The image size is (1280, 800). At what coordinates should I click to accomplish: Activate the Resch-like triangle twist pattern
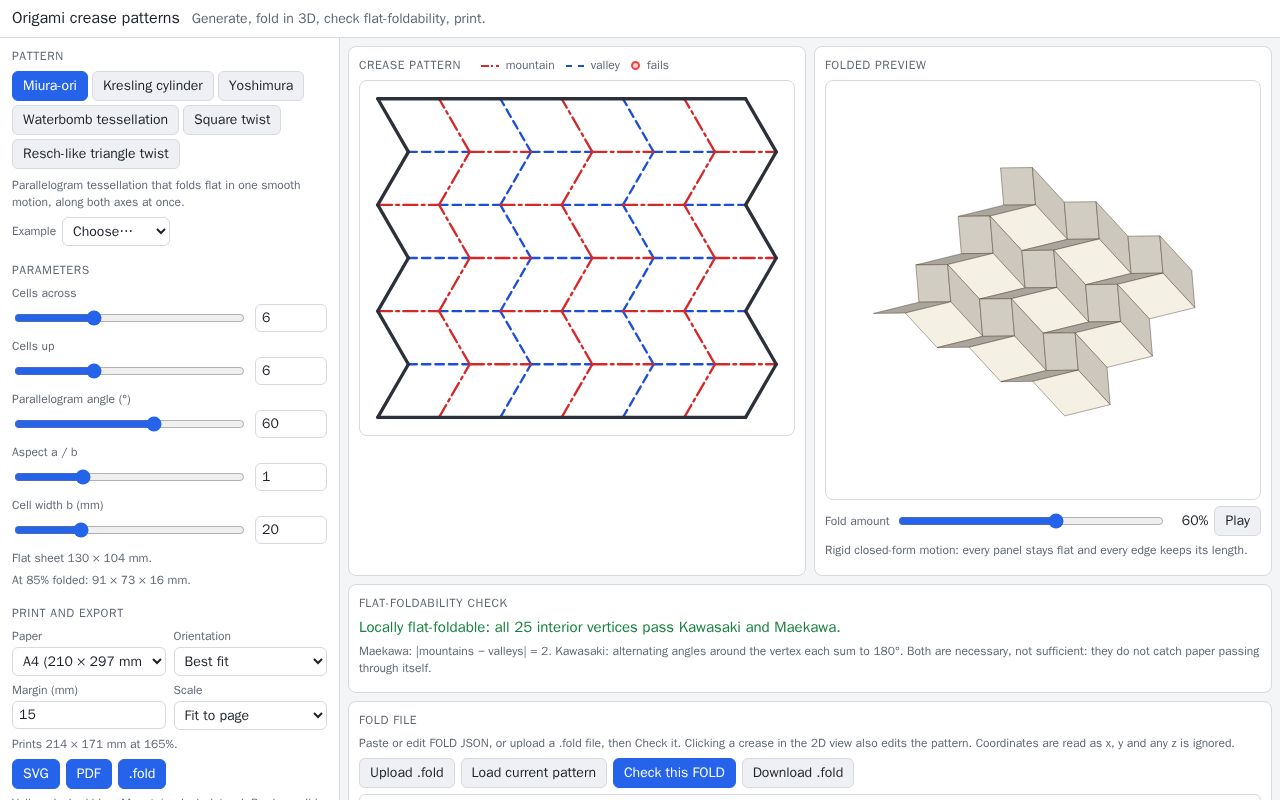[96, 154]
